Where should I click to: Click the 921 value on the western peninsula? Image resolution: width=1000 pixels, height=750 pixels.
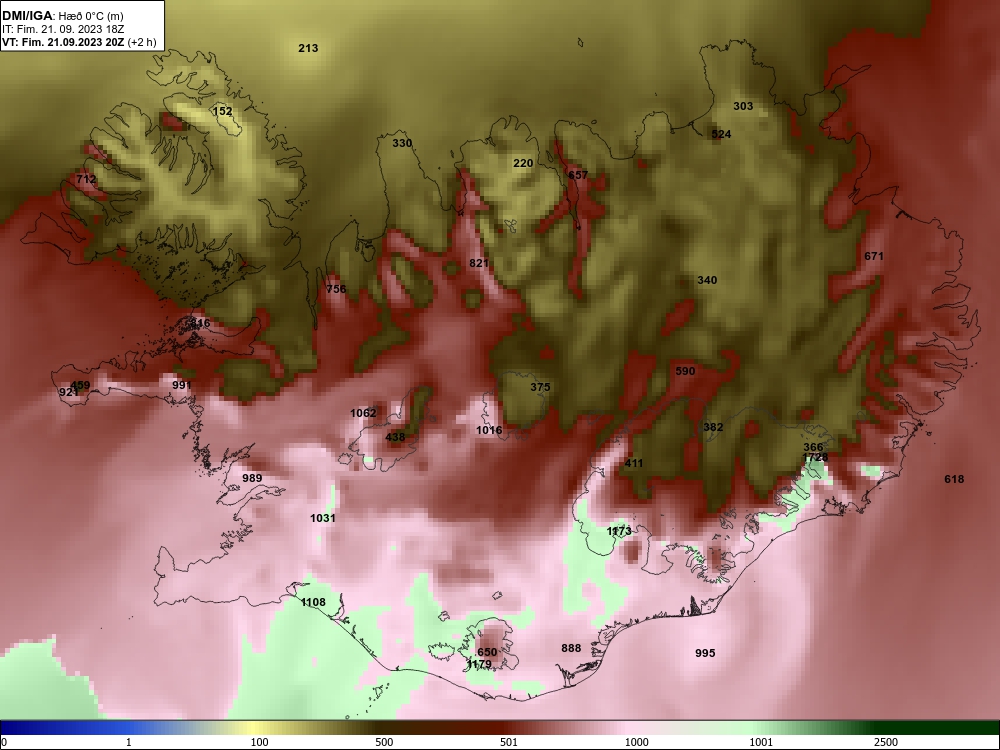68,392
